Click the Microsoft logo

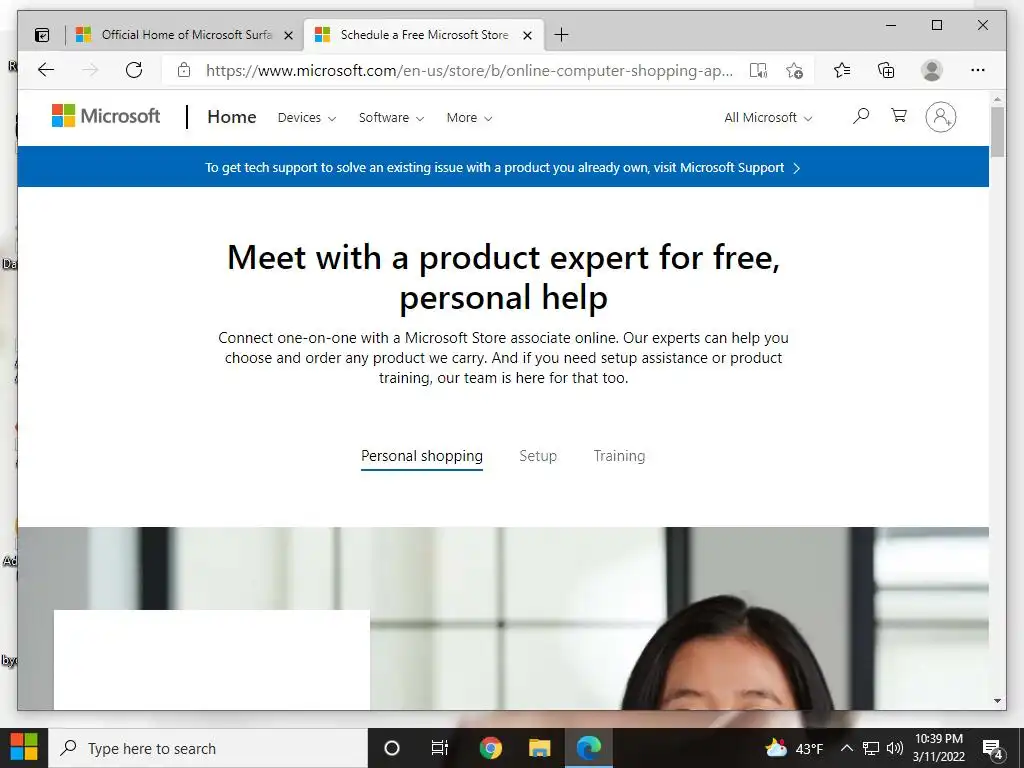click(106, 116)
